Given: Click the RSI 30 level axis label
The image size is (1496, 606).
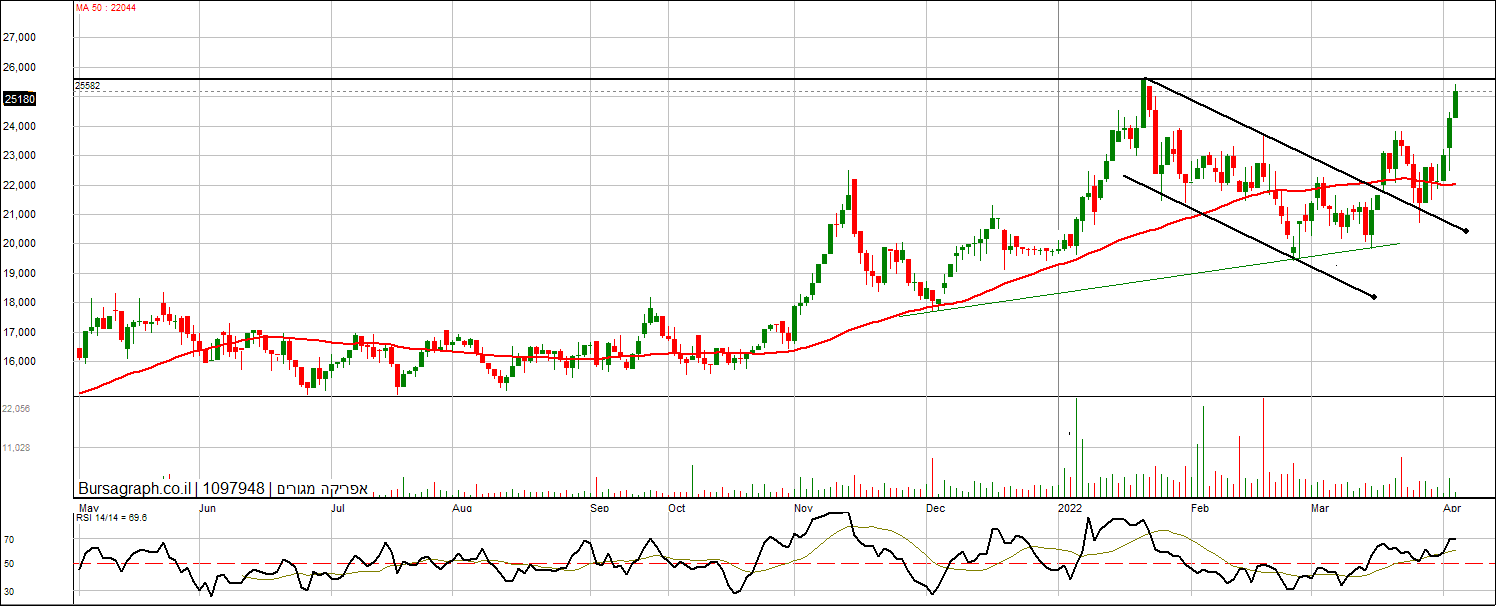Looking at the screenshot, I should pyautogui.click(x=9, y=592).
